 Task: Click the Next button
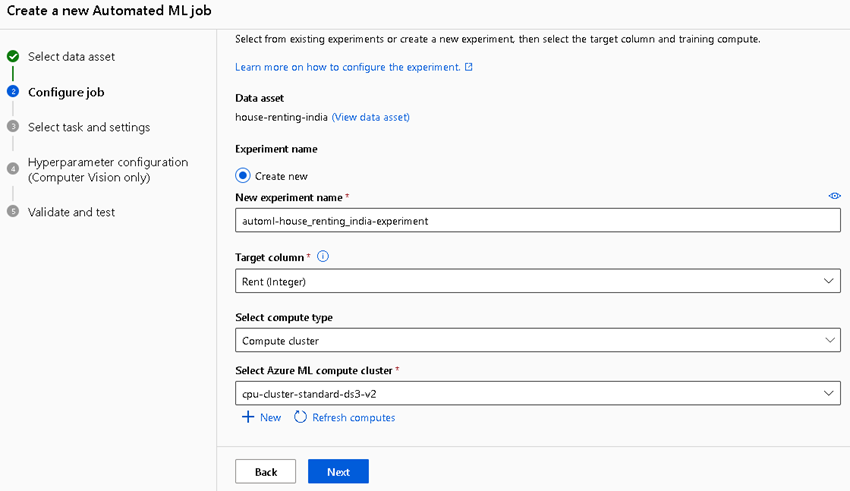(x=338, y=471)
